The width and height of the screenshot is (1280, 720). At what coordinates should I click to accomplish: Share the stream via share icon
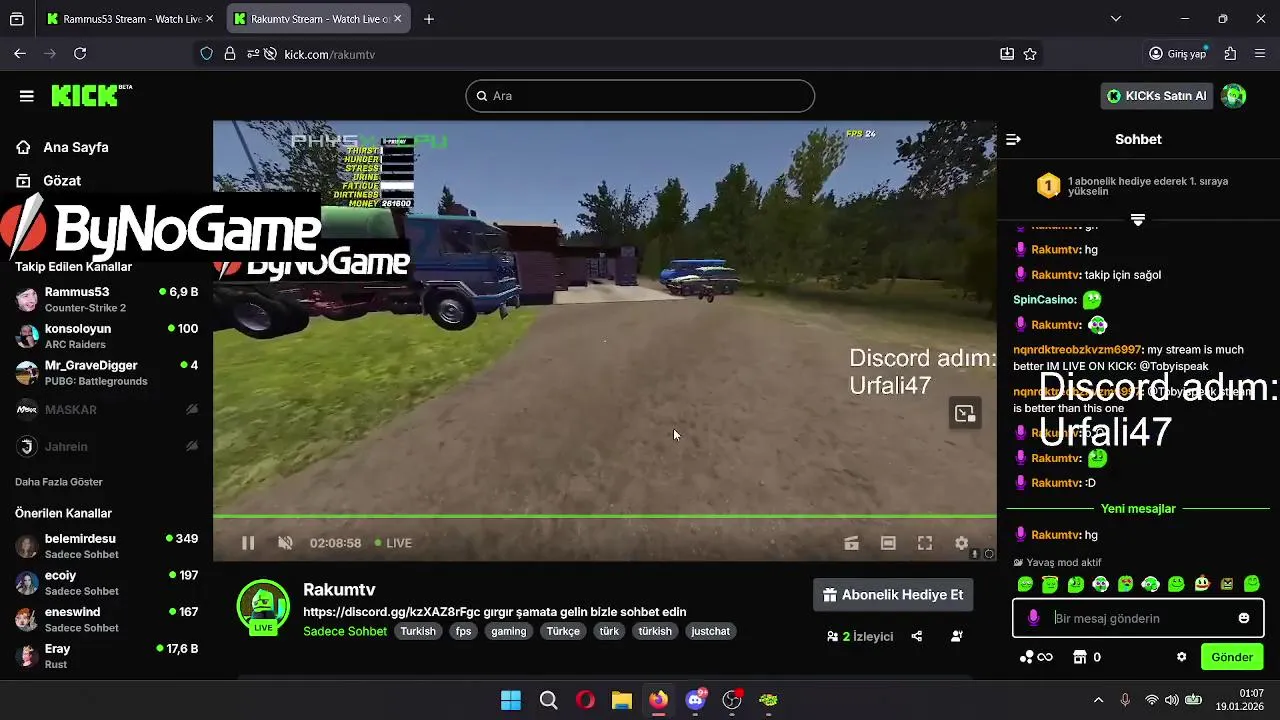917,636
